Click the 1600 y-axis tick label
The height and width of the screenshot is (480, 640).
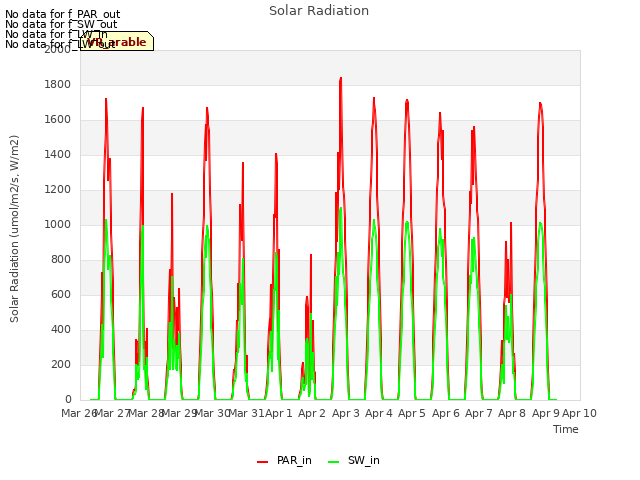coord(58,120)
